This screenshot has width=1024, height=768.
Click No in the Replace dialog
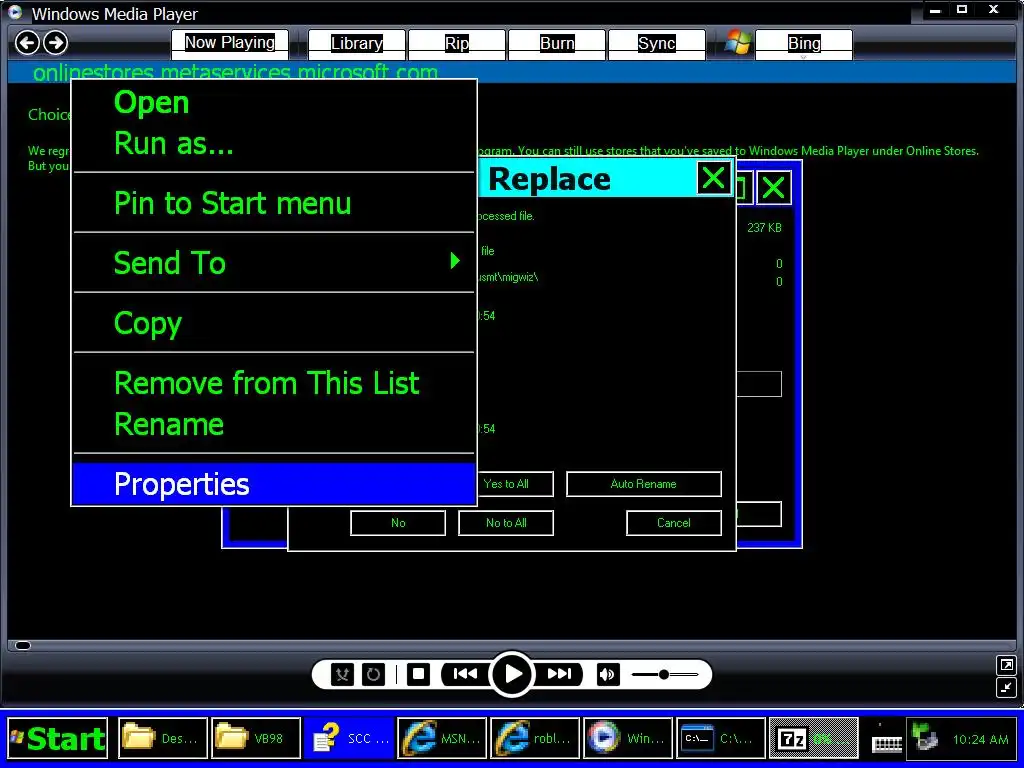point(398,522)
